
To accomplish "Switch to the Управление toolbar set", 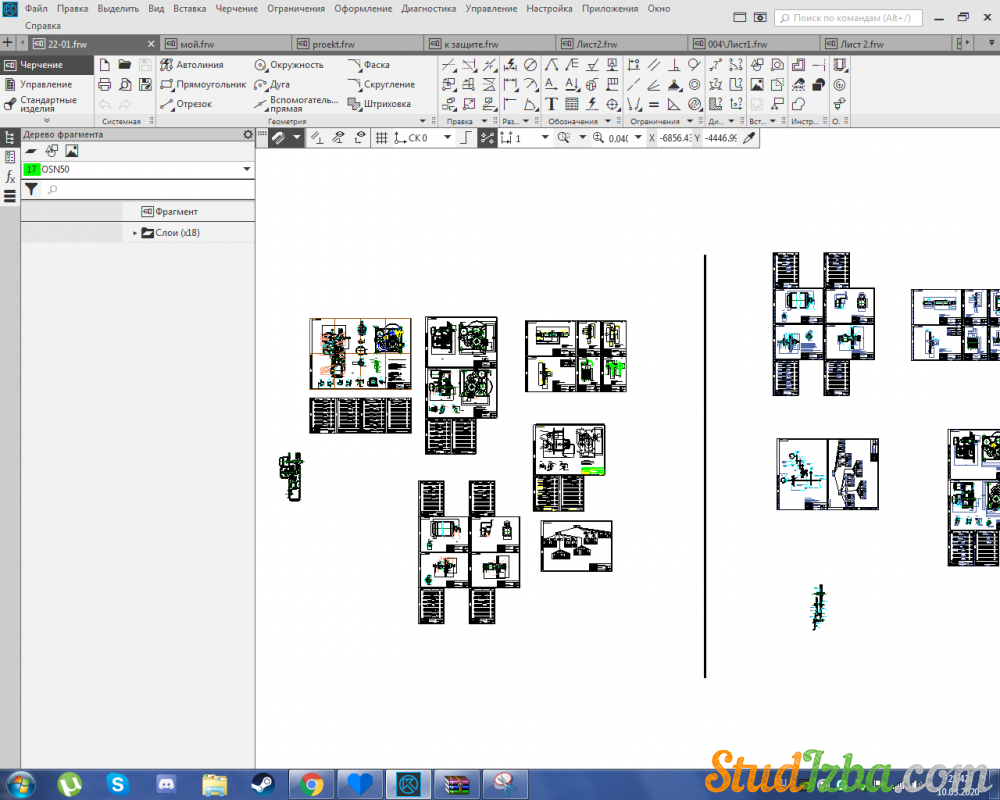I will tap(46, 85).
